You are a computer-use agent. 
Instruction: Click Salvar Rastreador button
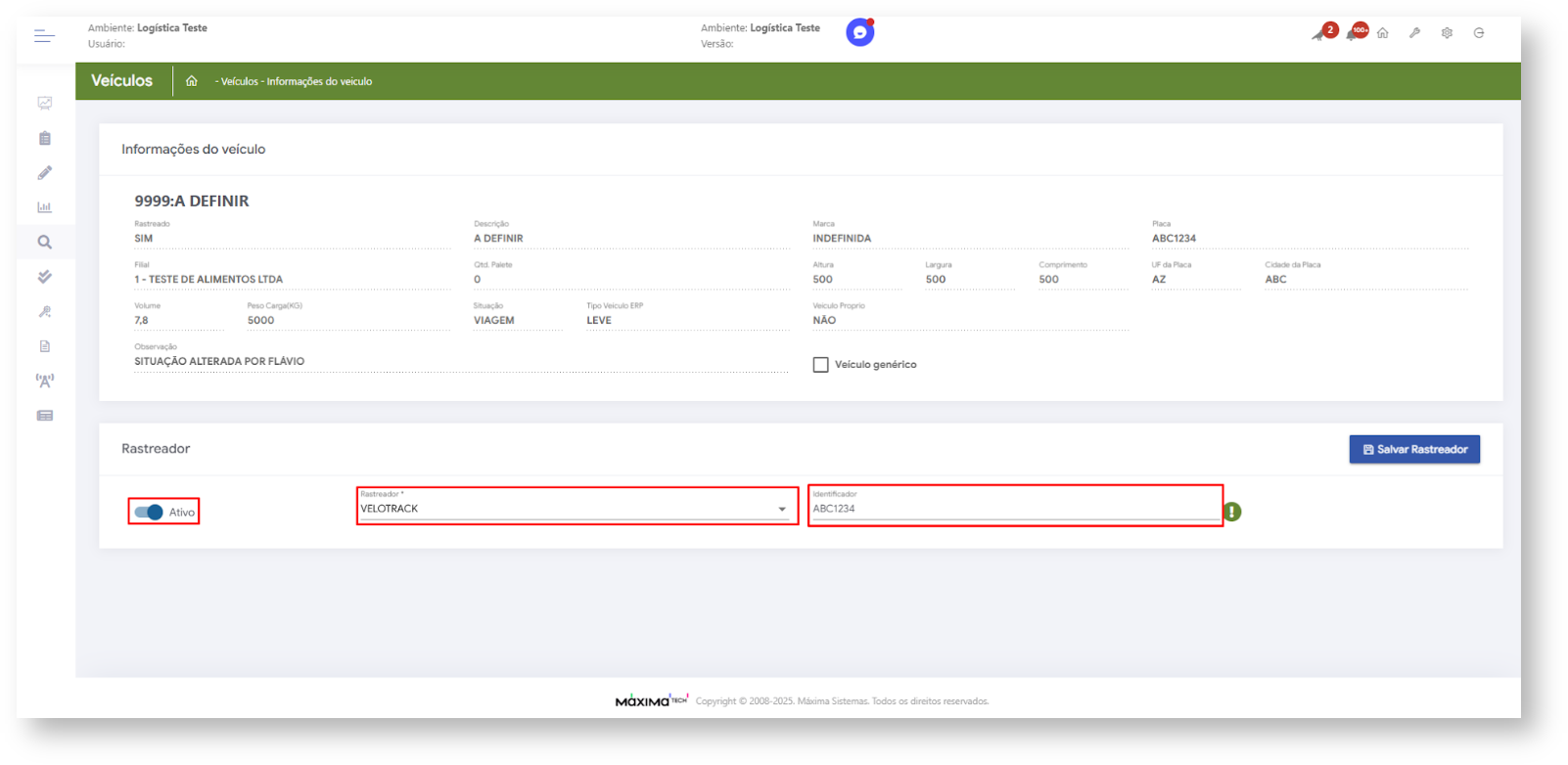1413,449
